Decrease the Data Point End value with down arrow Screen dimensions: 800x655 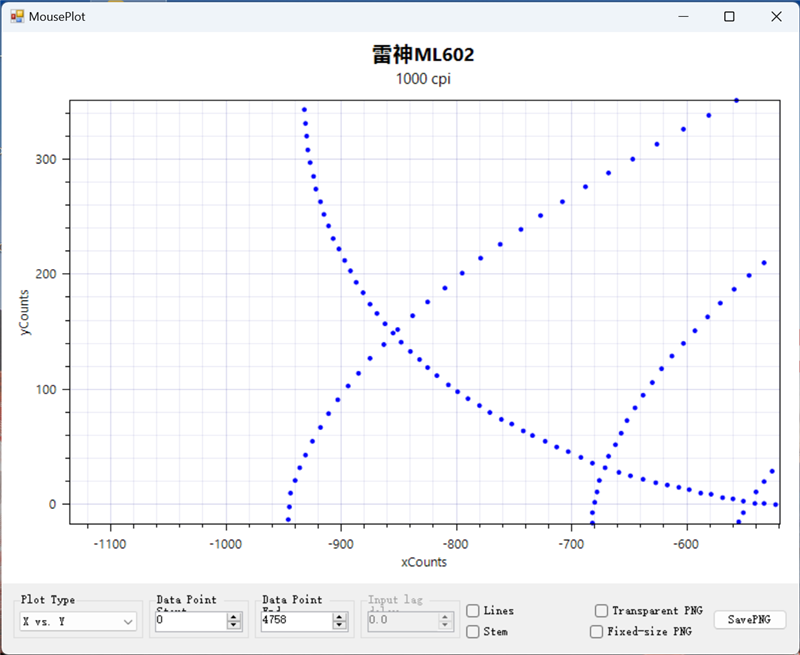(x=339, y=625)
